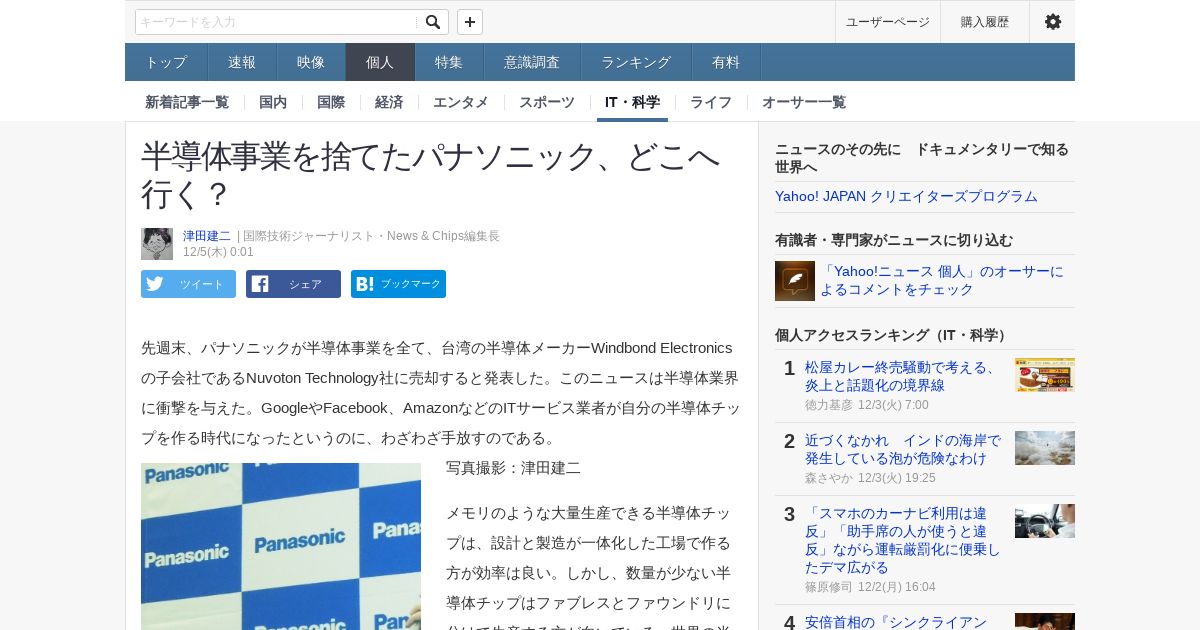
Task: Go to the 映像 tab
Action: [311, 62]
